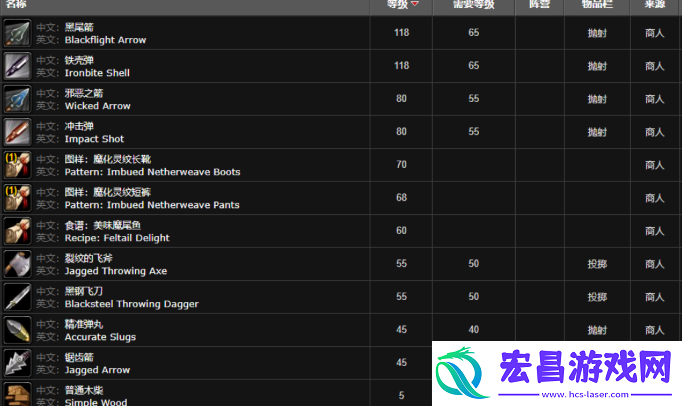Open the Jagged Throwing Axe link
The width and height of the screenshot is (682, 406).
click(x=116, y=271)
